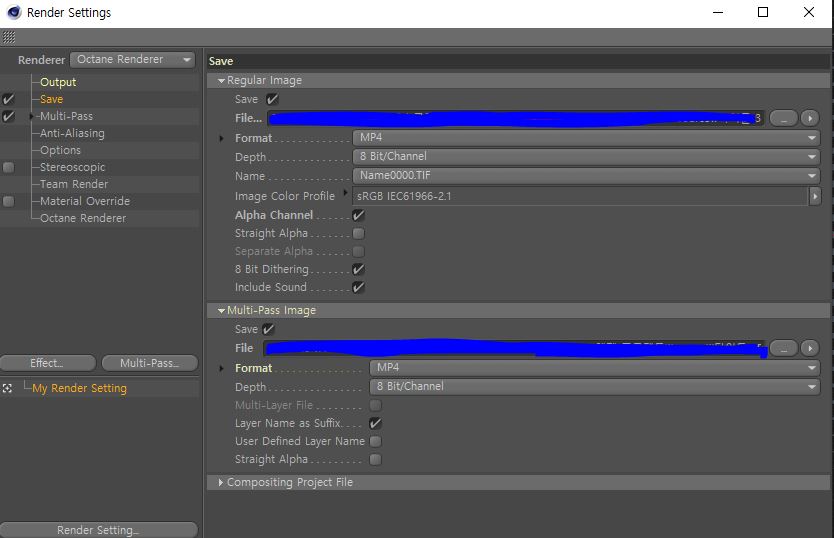Open the Regular Image Depth dropdown
Screen dimensions: 834x538
[x=586, y=156]
